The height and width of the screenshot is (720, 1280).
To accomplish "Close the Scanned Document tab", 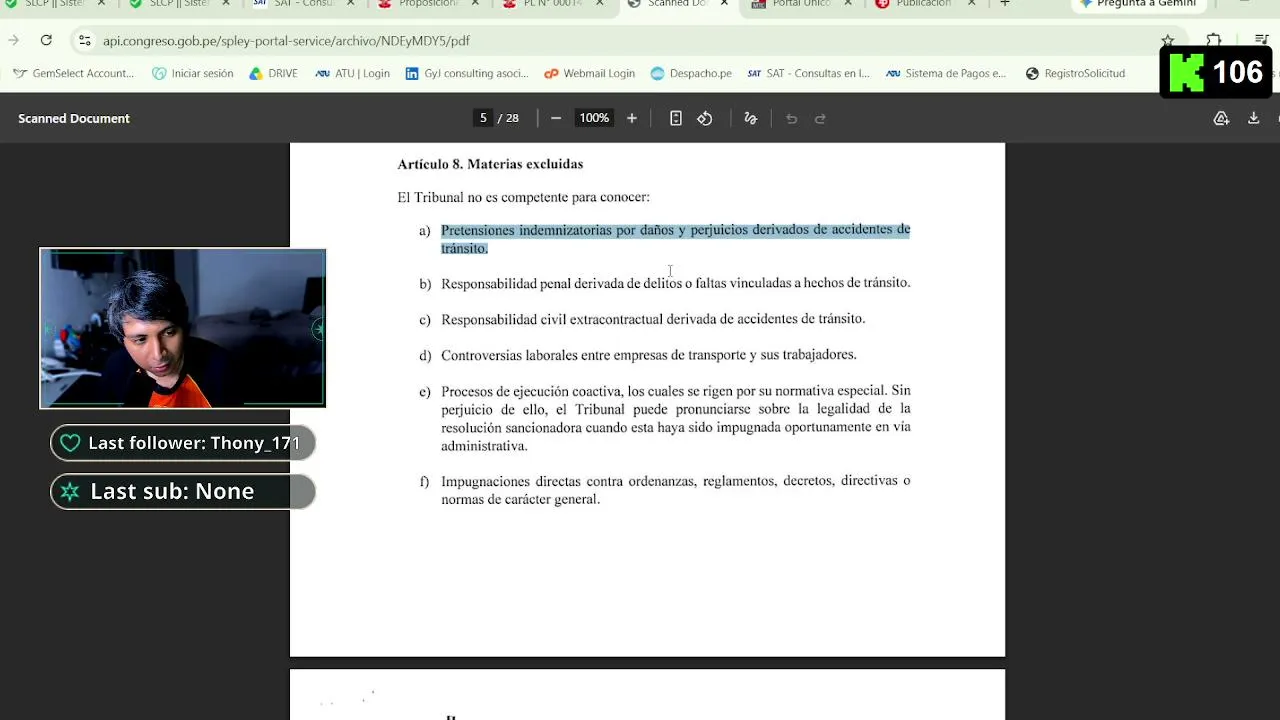I will click(724, 4).
